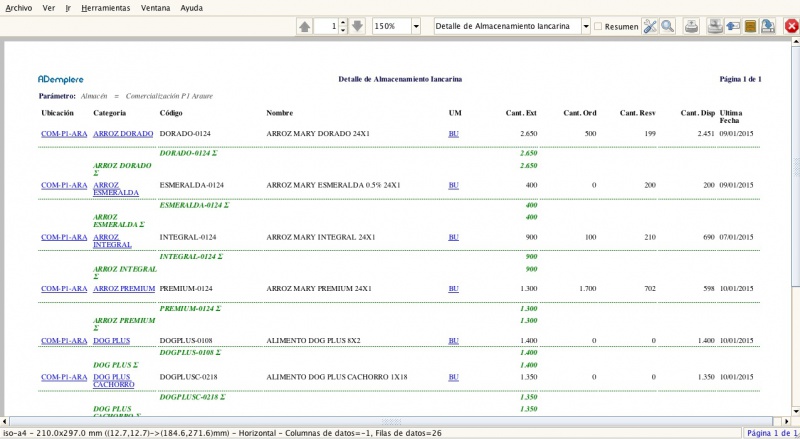Click COM-P1-ARA link in DOGPLUS-0108 row

[x=64, y=340]
